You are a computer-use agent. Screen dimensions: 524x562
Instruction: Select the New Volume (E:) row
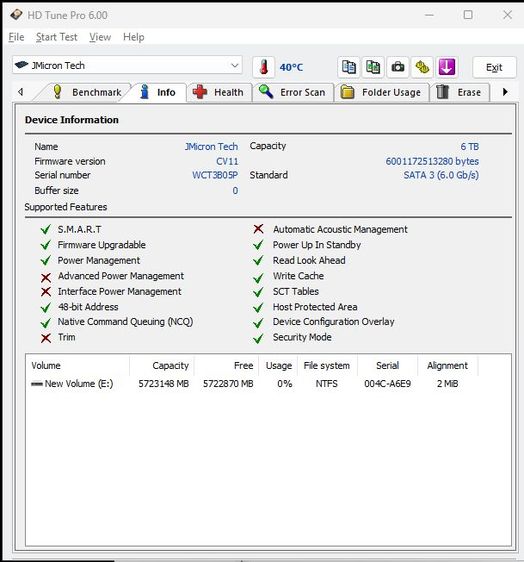tap(268, 384)
